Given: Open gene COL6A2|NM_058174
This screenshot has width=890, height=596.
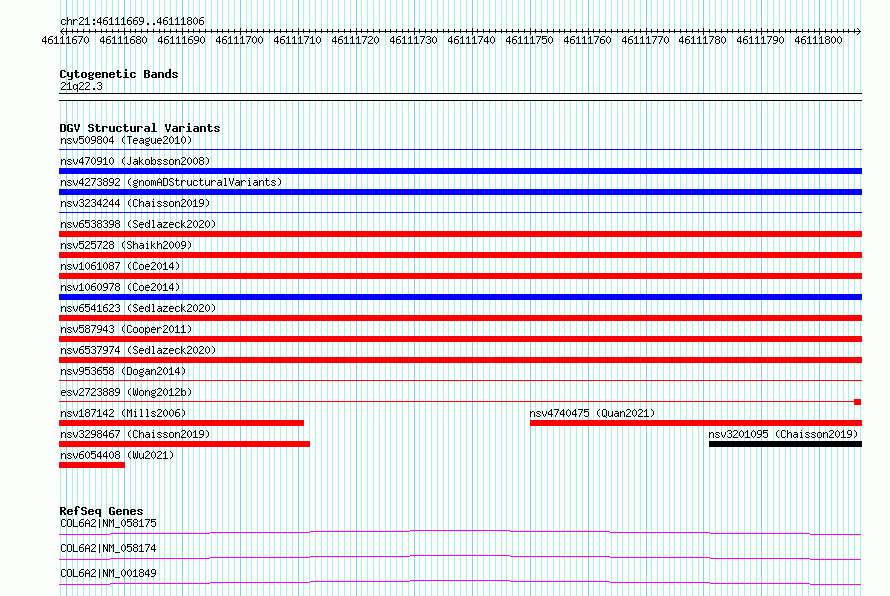Looking at the screenshot, I should (108, 548).
